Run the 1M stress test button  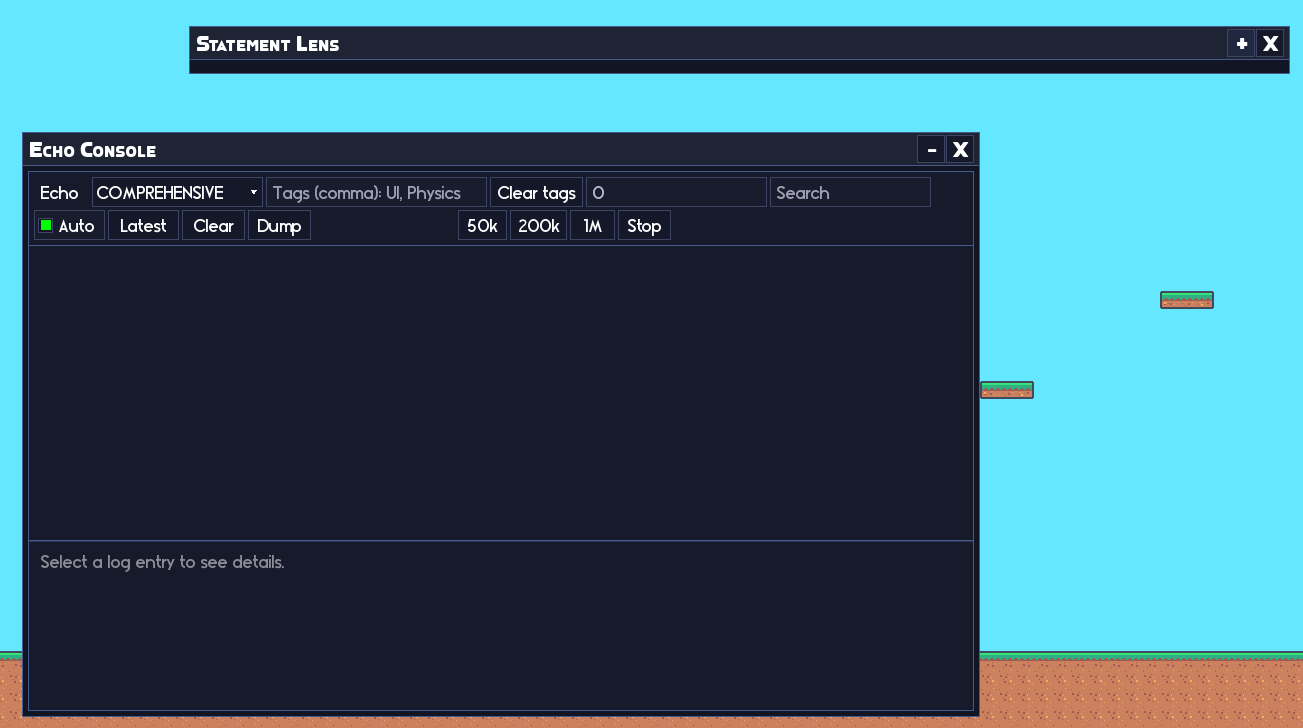(592, 225)
